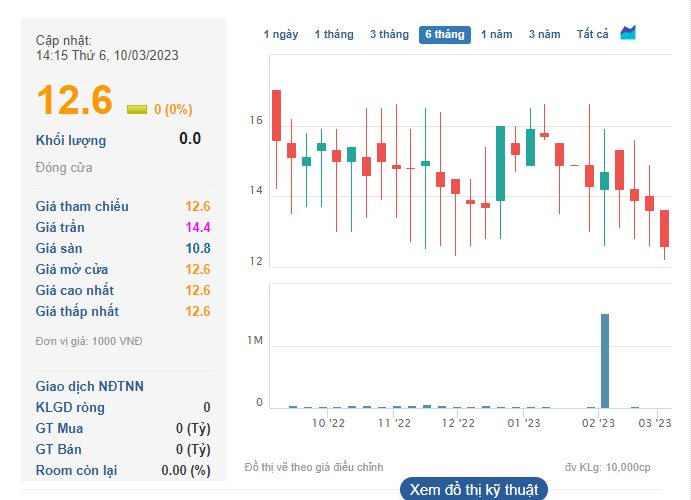Click the Room còn lại label
The height and width of the screenshot is (500, 691).
(76, 470)
